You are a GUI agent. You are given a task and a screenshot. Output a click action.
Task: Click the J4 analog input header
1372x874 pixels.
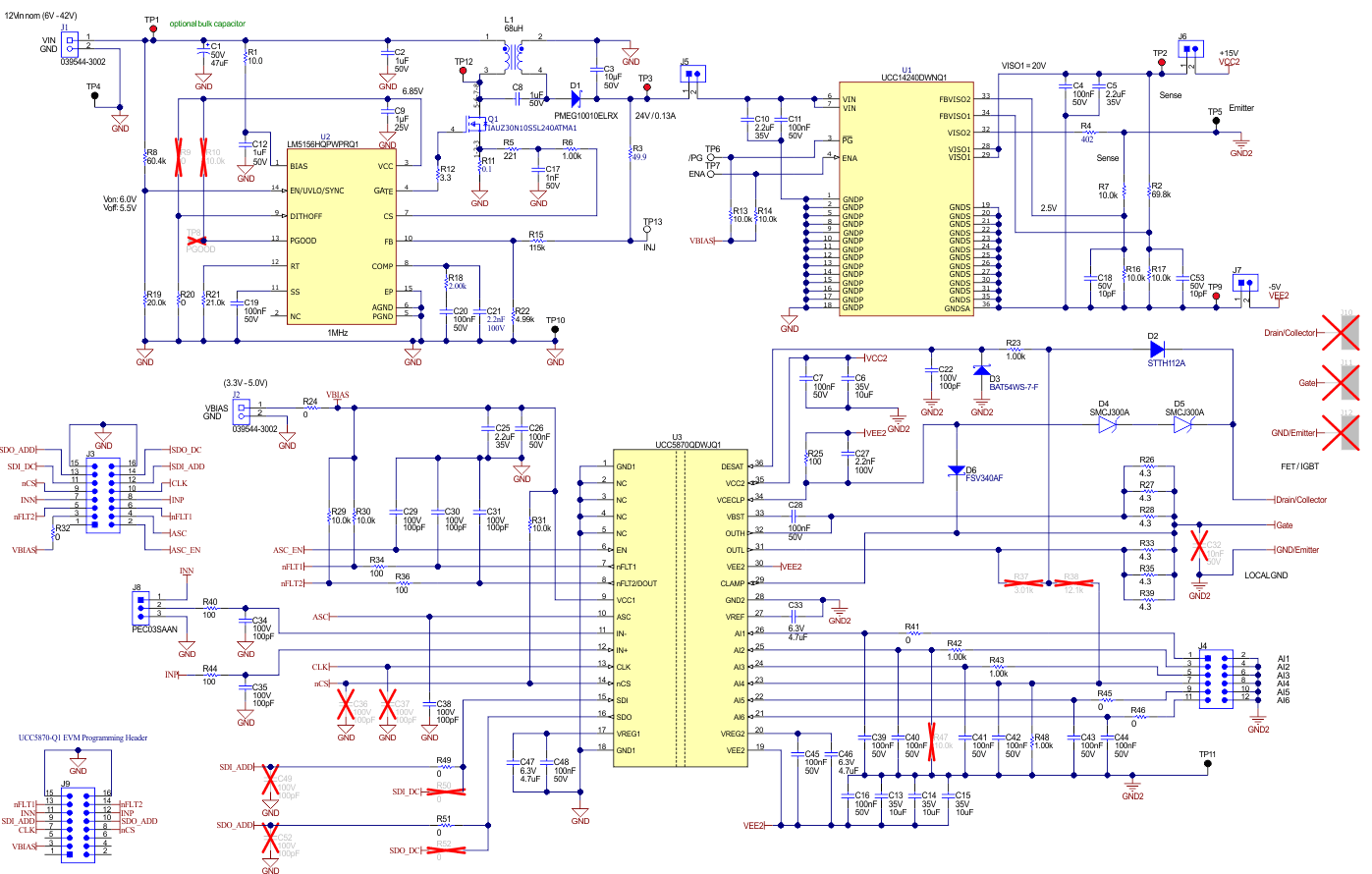(1218, 677)
